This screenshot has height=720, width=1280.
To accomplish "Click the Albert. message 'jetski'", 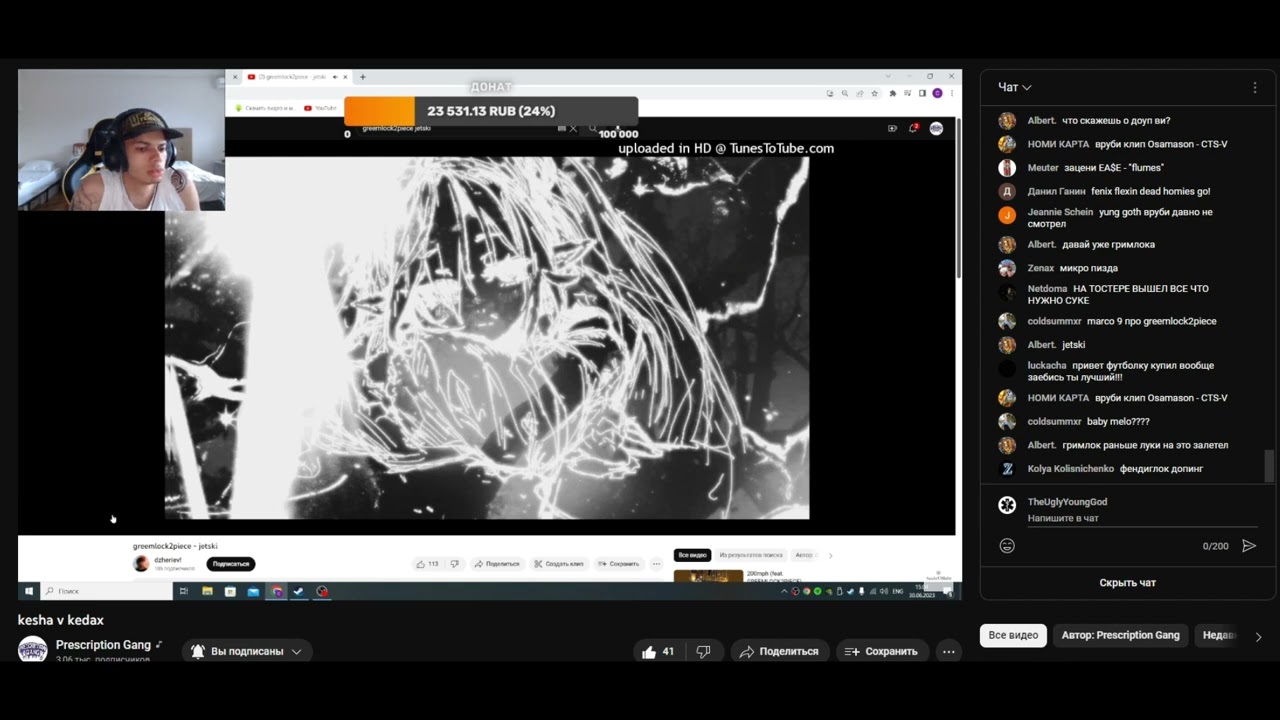I will point(1073,345).
